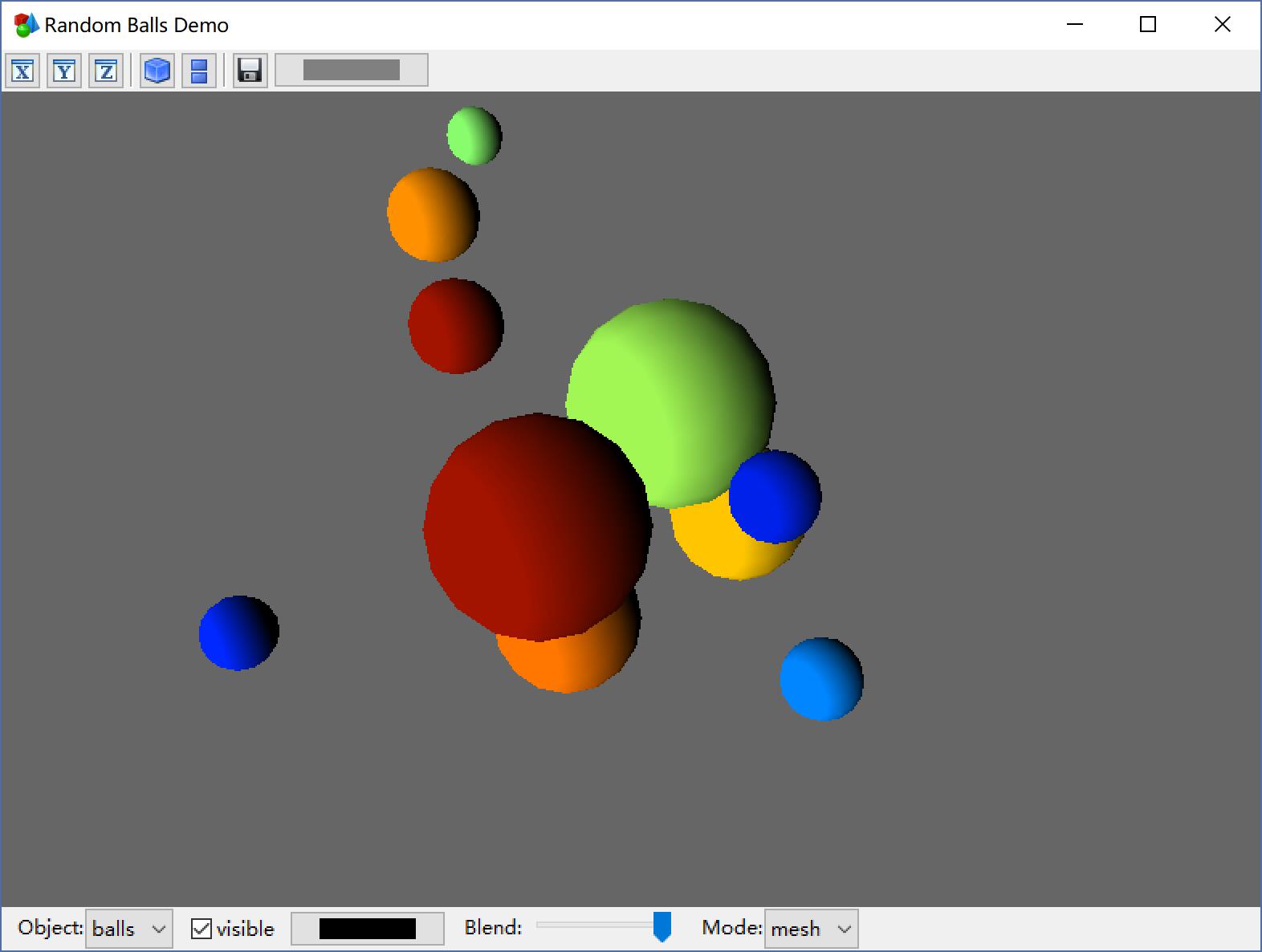This screenshot has height=952, width=1262.
Task: Click the small green ball at top
Action: click(474, 136)
